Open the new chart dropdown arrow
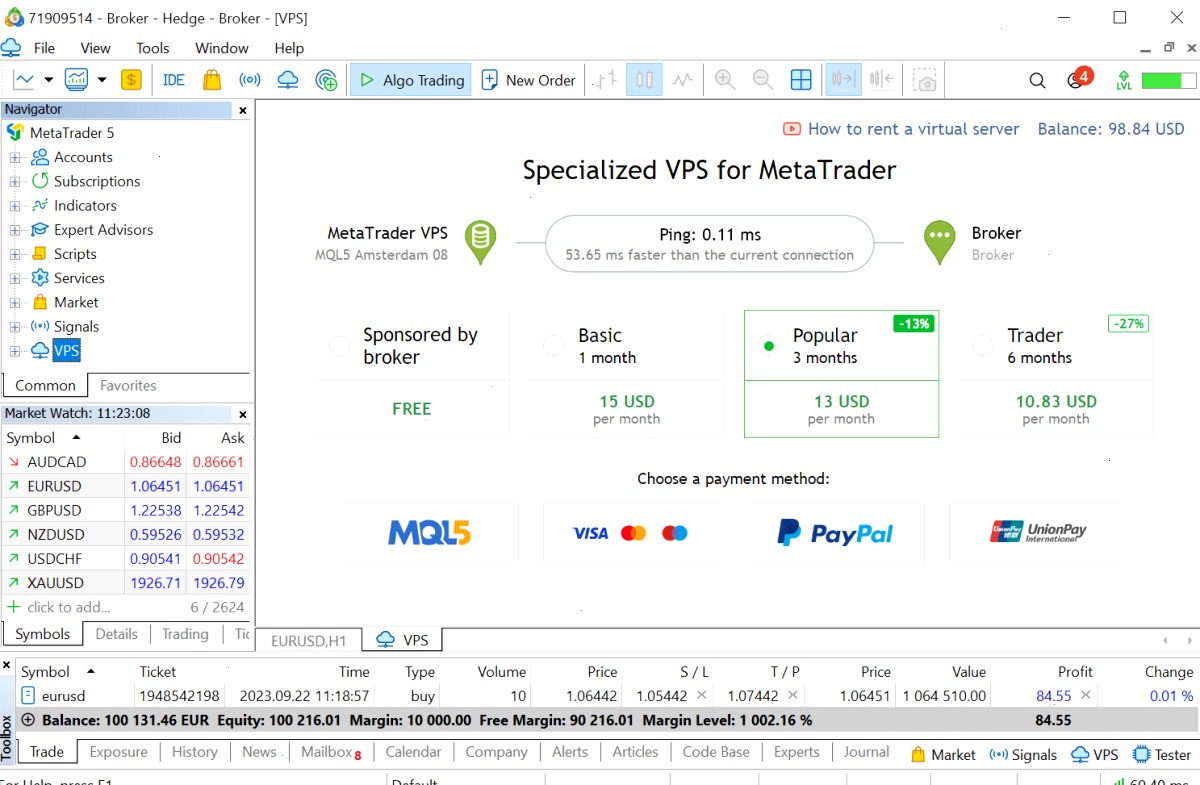The height and width of the screenshot is (785, 1200). coord(48,80)
